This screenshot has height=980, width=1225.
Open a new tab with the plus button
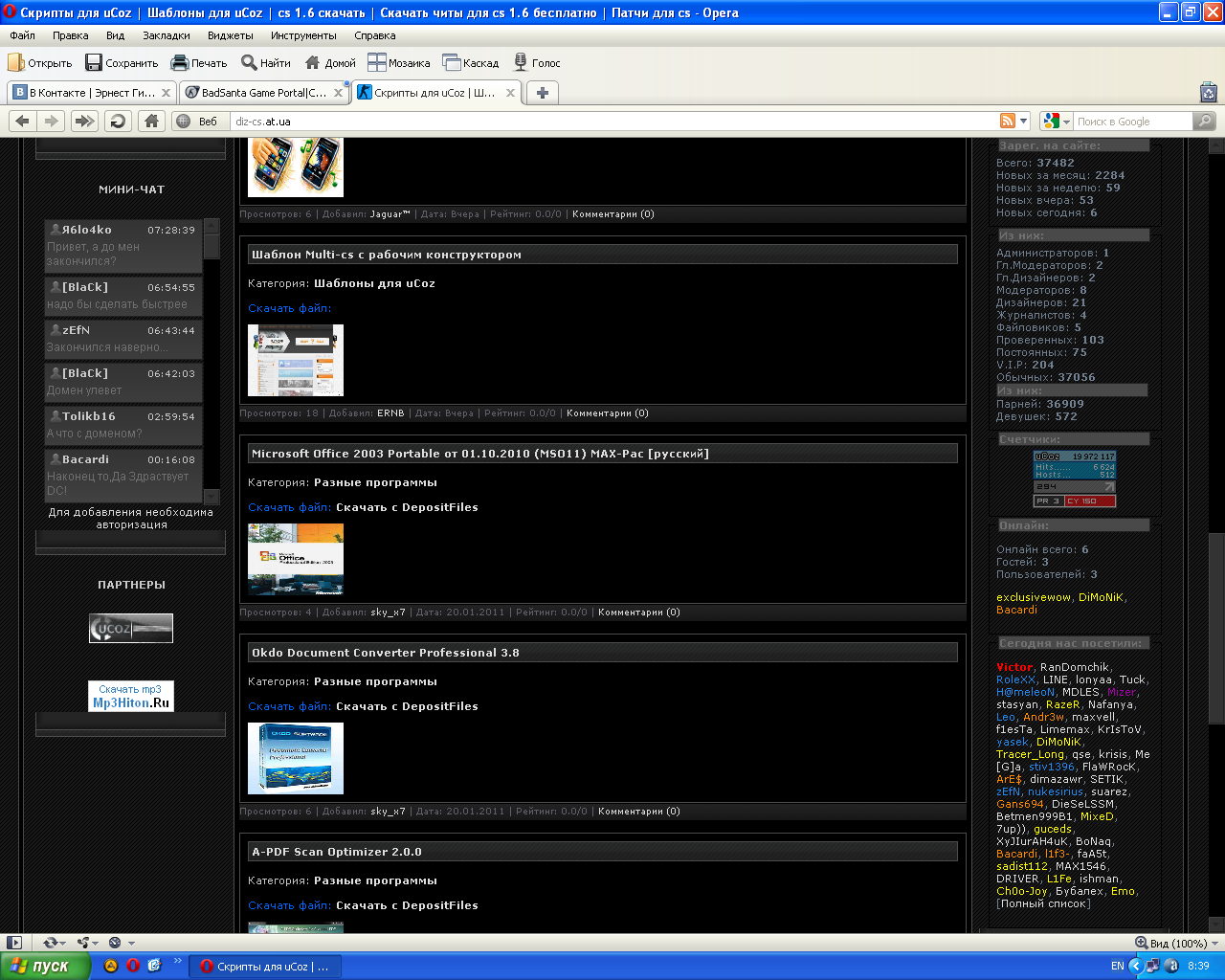(543, 93)
